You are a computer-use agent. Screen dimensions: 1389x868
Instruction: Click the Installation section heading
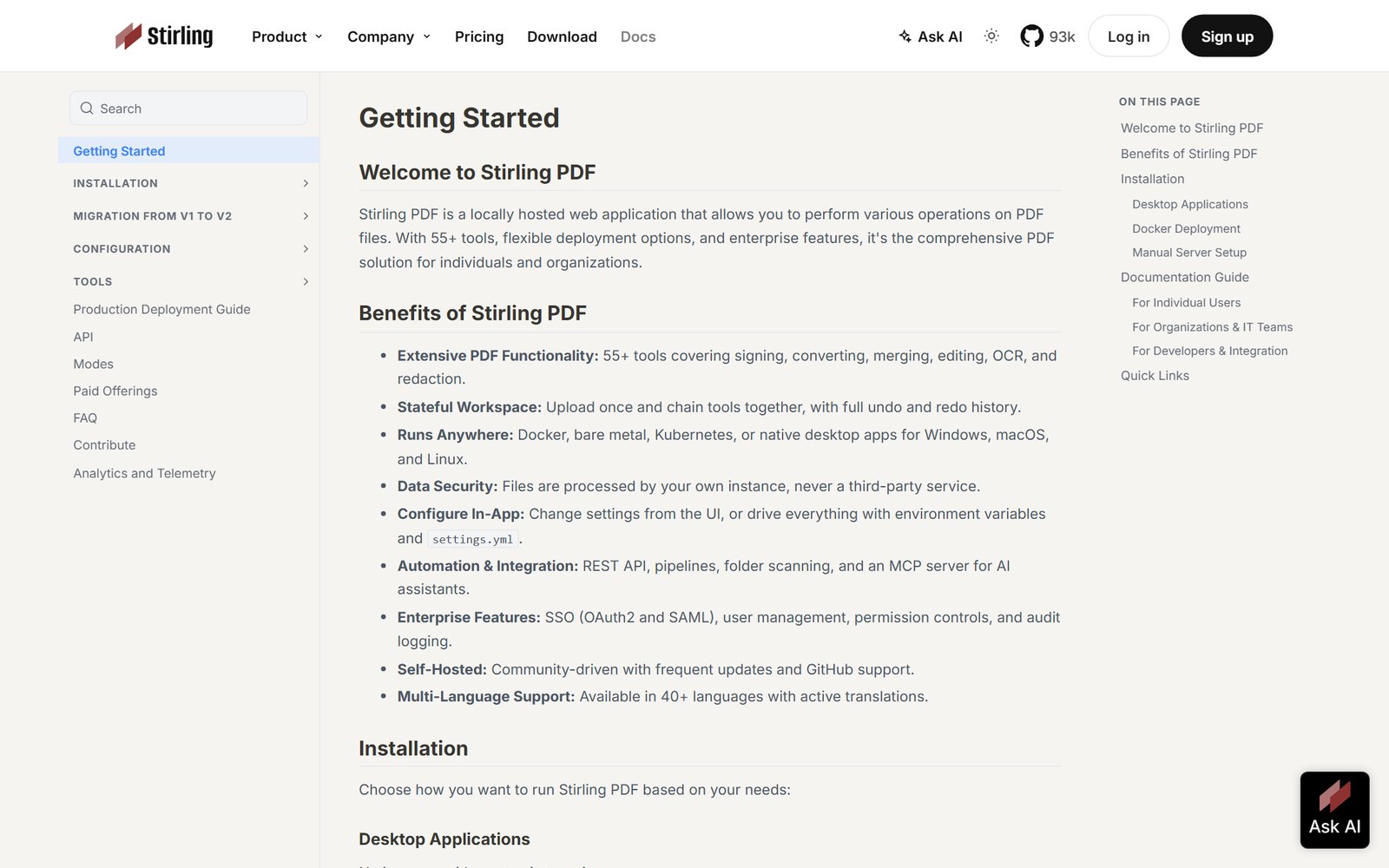coord(413,748)
